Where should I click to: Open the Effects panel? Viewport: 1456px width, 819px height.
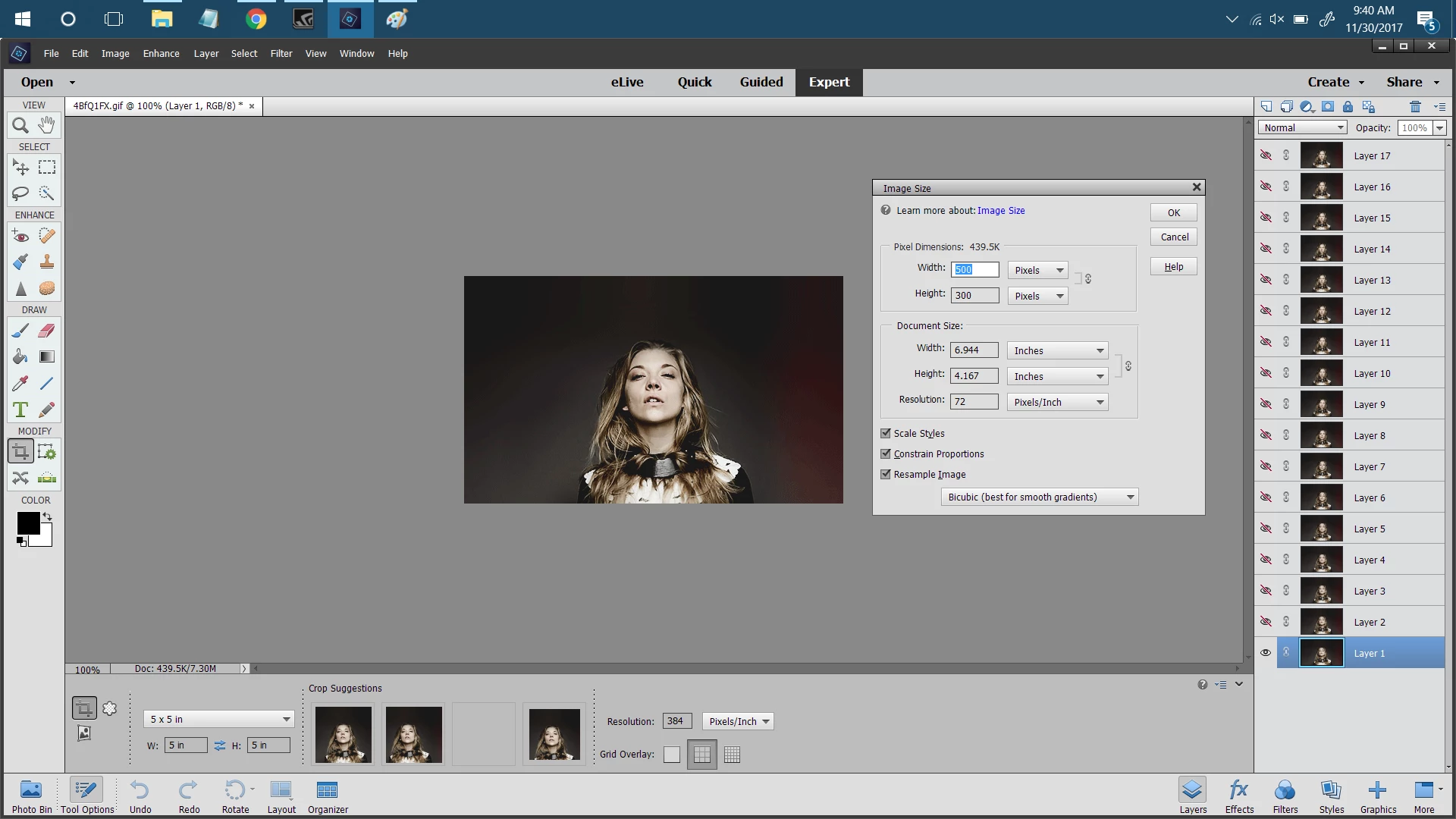click(1238, 796)
